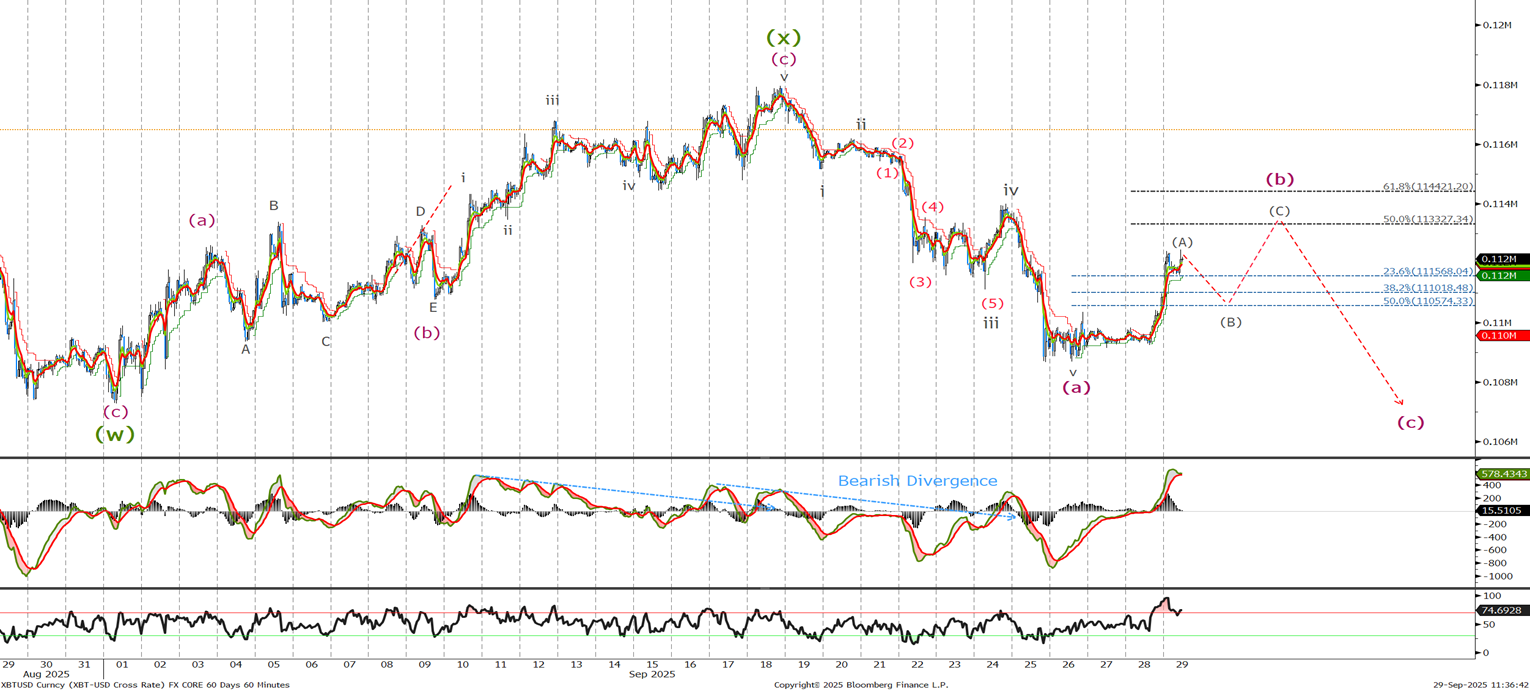Select the XBTUSD Curncy chart description text
The image size is (1530, 690).
pyautogui.click(x=145, y=685)
